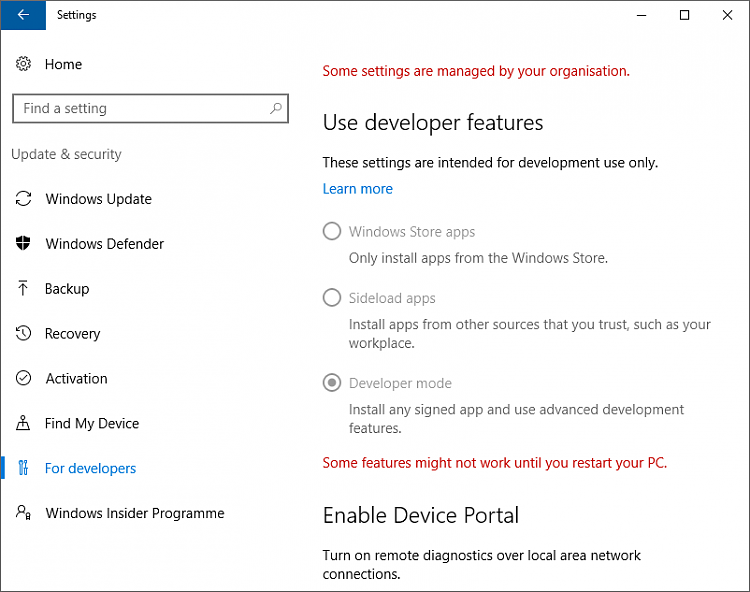Click the restart your PC warning text
750x592 pixels.
495,463
